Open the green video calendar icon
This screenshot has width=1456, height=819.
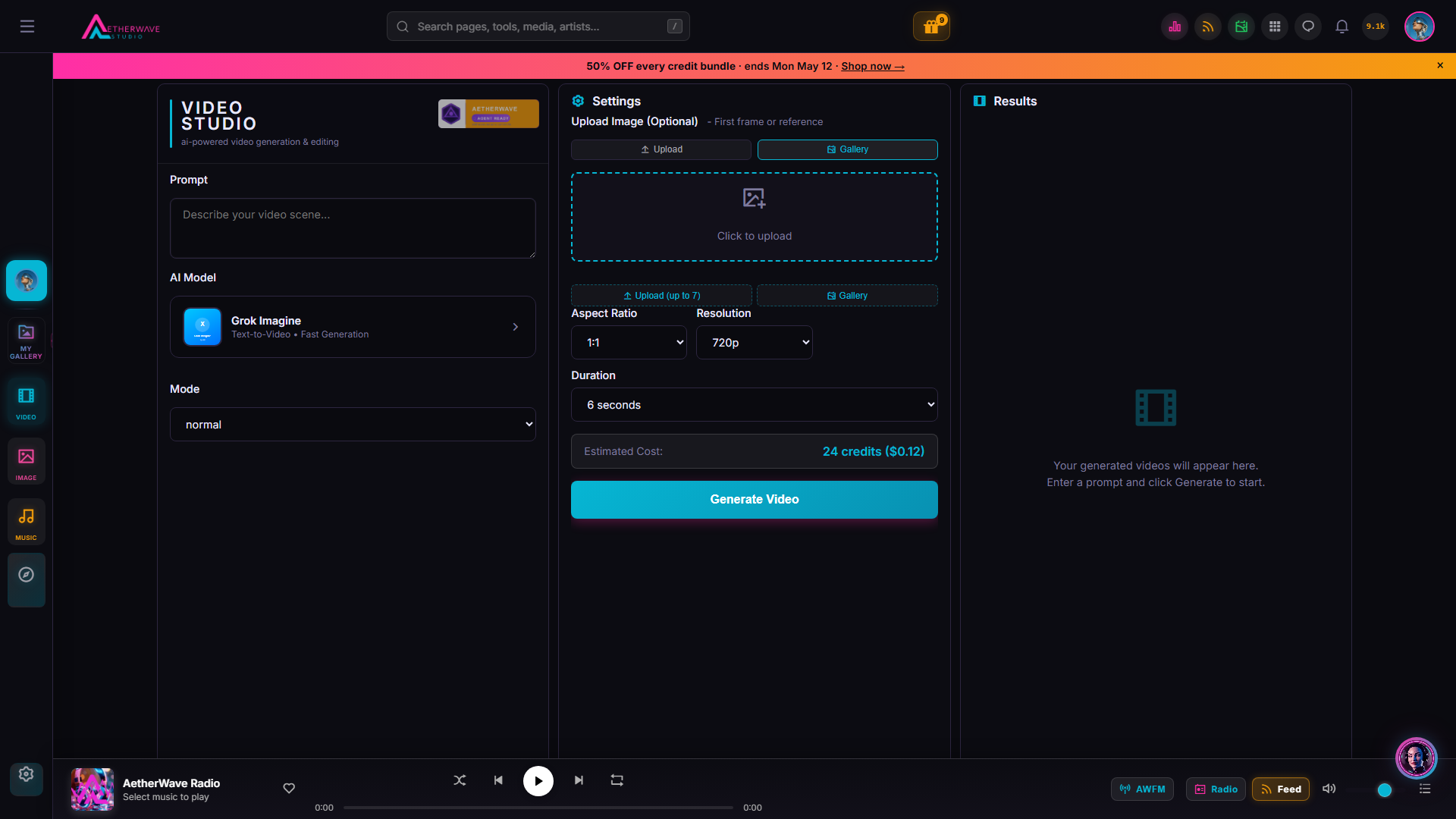1241,27
